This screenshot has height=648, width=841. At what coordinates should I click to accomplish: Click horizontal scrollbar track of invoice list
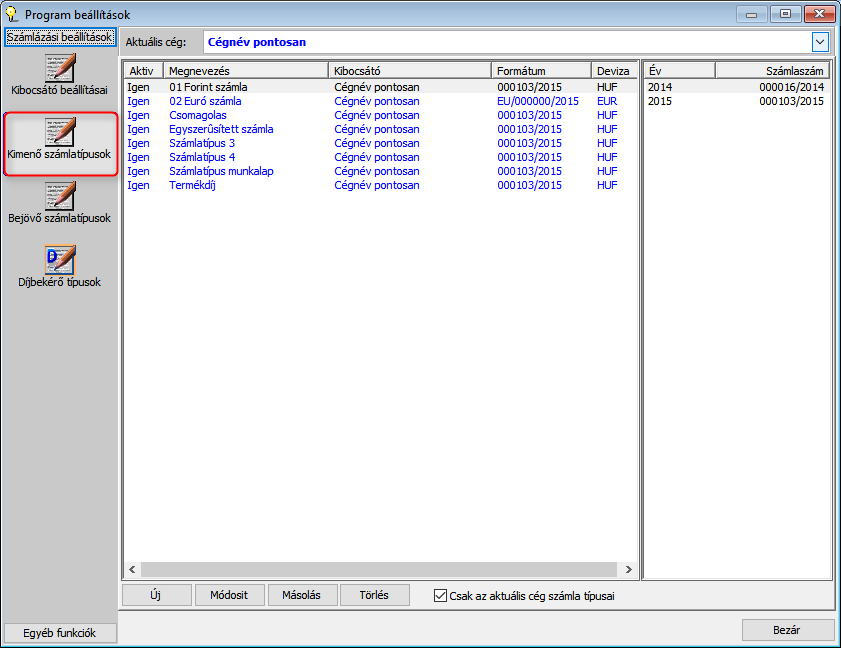[x=380, y=569]
